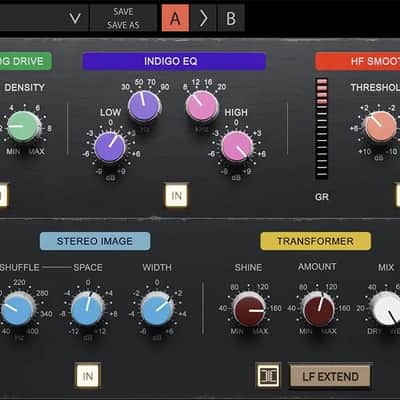Viewport: 400px width, 400px height.
Task: Click the GR gain reduction meter
Action: coord(322,128)
